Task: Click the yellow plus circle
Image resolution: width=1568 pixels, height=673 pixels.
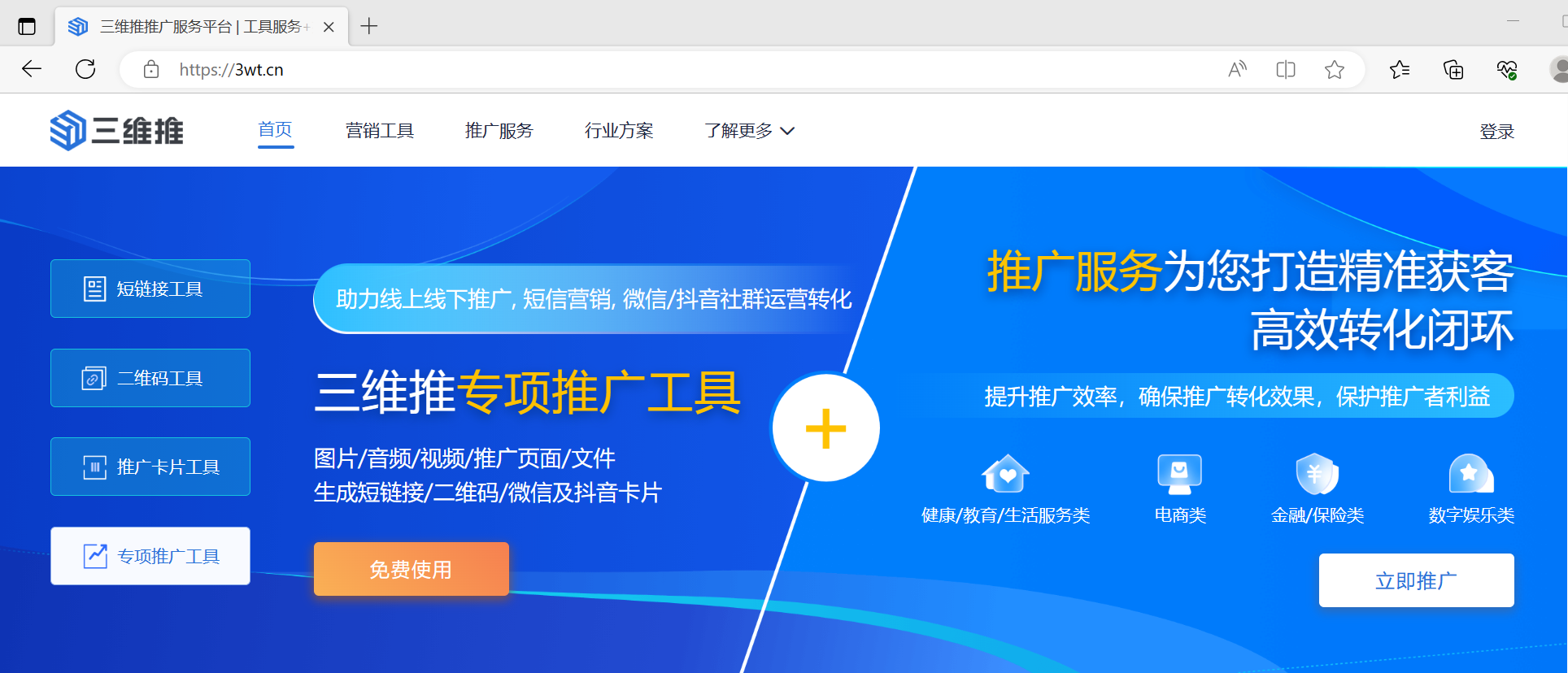Action: click(826, 428)
